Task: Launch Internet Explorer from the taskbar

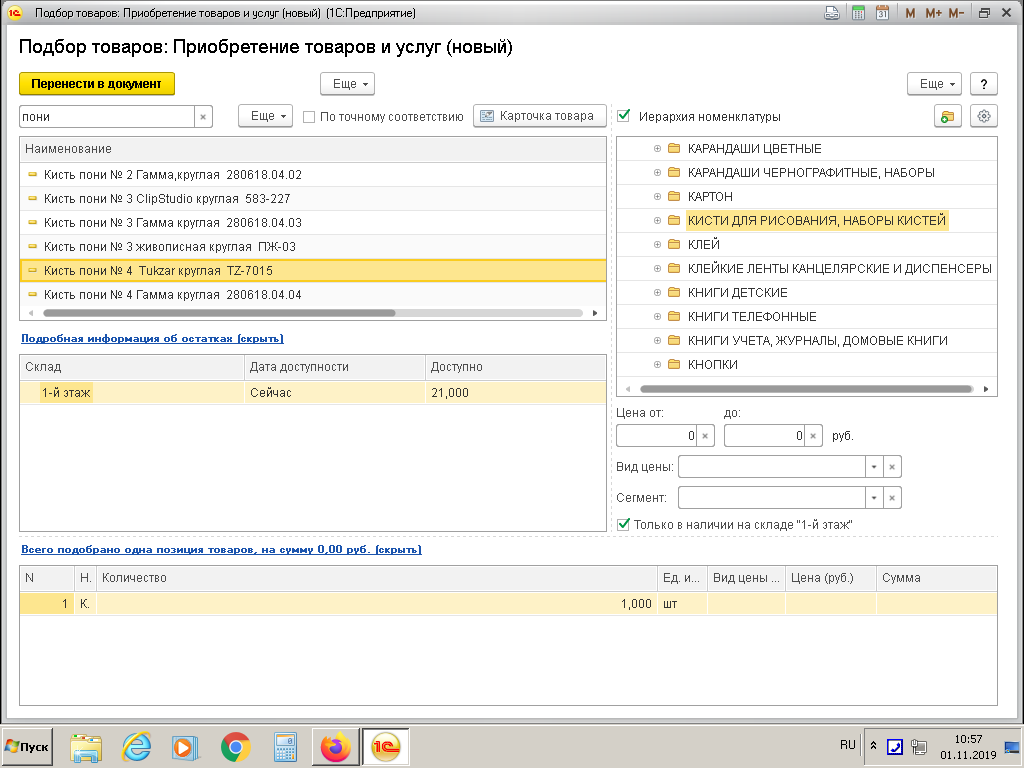Action: click(x=136, y=747)
